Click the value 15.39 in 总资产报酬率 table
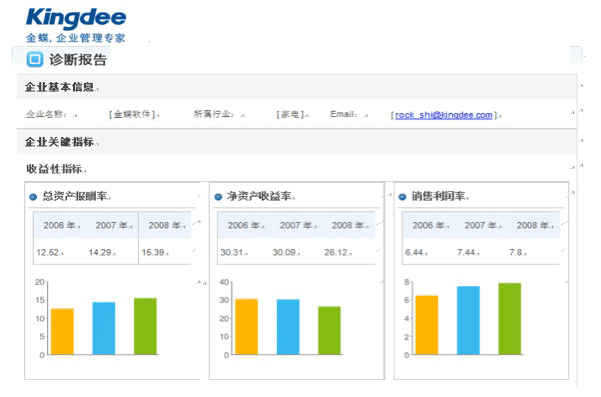 coord(153,253)
